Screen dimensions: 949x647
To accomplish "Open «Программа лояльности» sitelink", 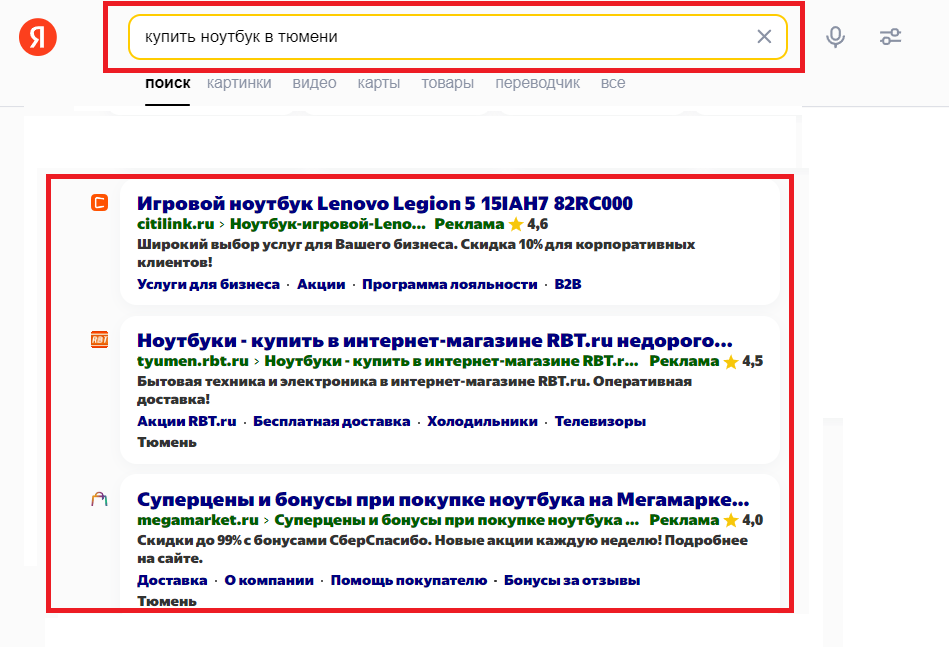I will 450,284.
